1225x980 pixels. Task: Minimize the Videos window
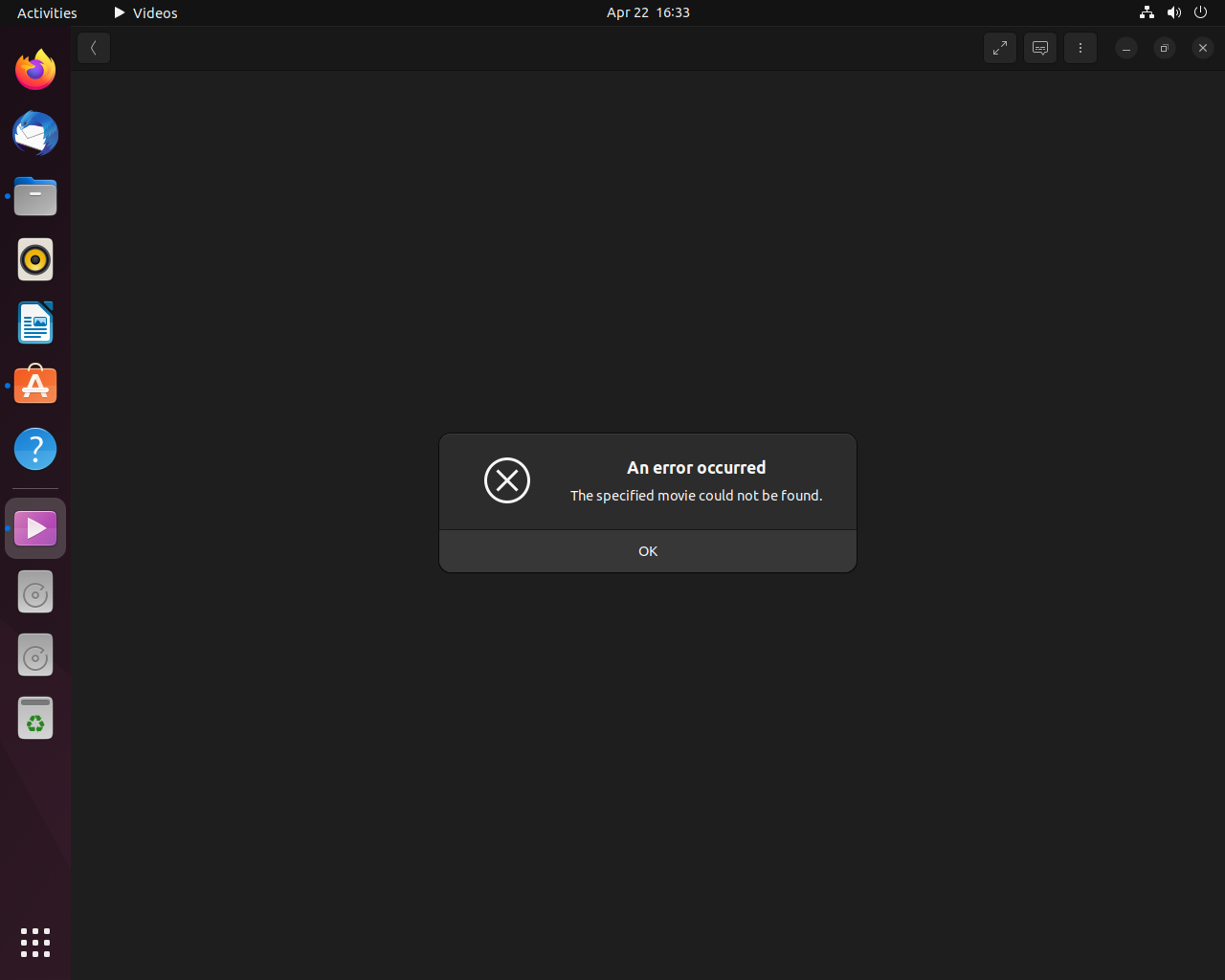(x=1126, y=48)
